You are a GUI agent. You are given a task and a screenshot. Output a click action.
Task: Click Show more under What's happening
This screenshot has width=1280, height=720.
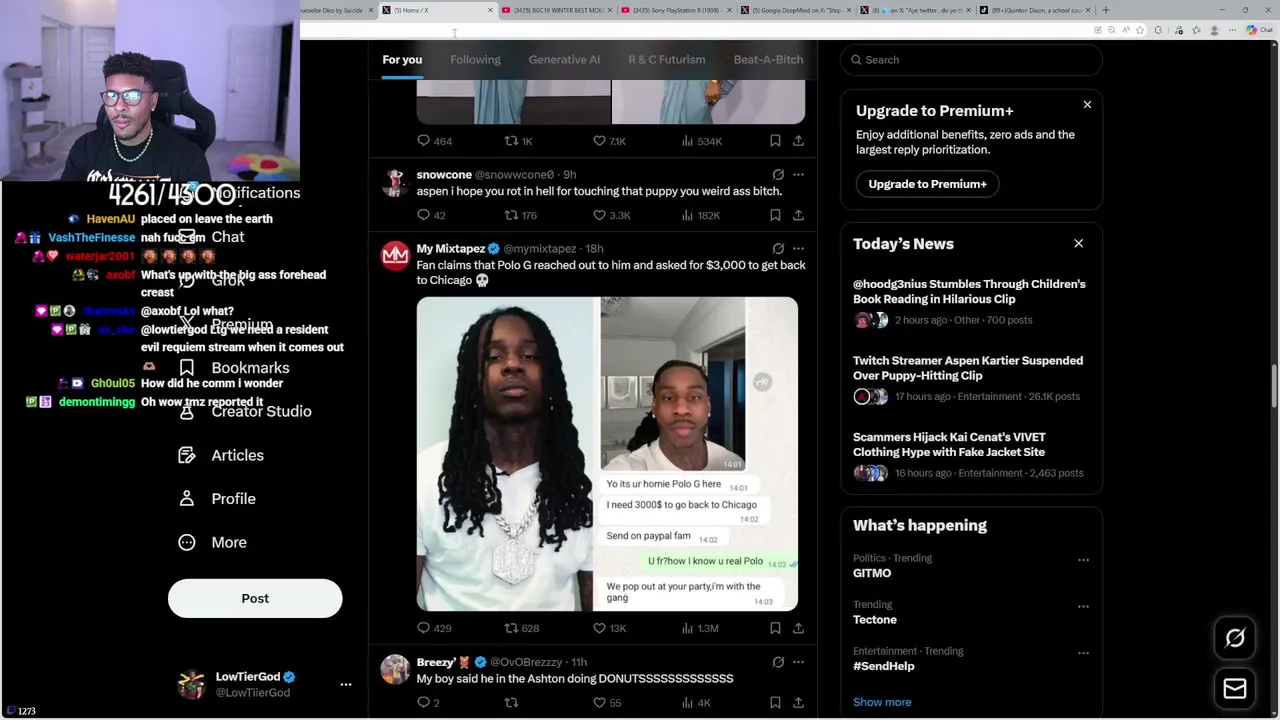pos(882,702)
